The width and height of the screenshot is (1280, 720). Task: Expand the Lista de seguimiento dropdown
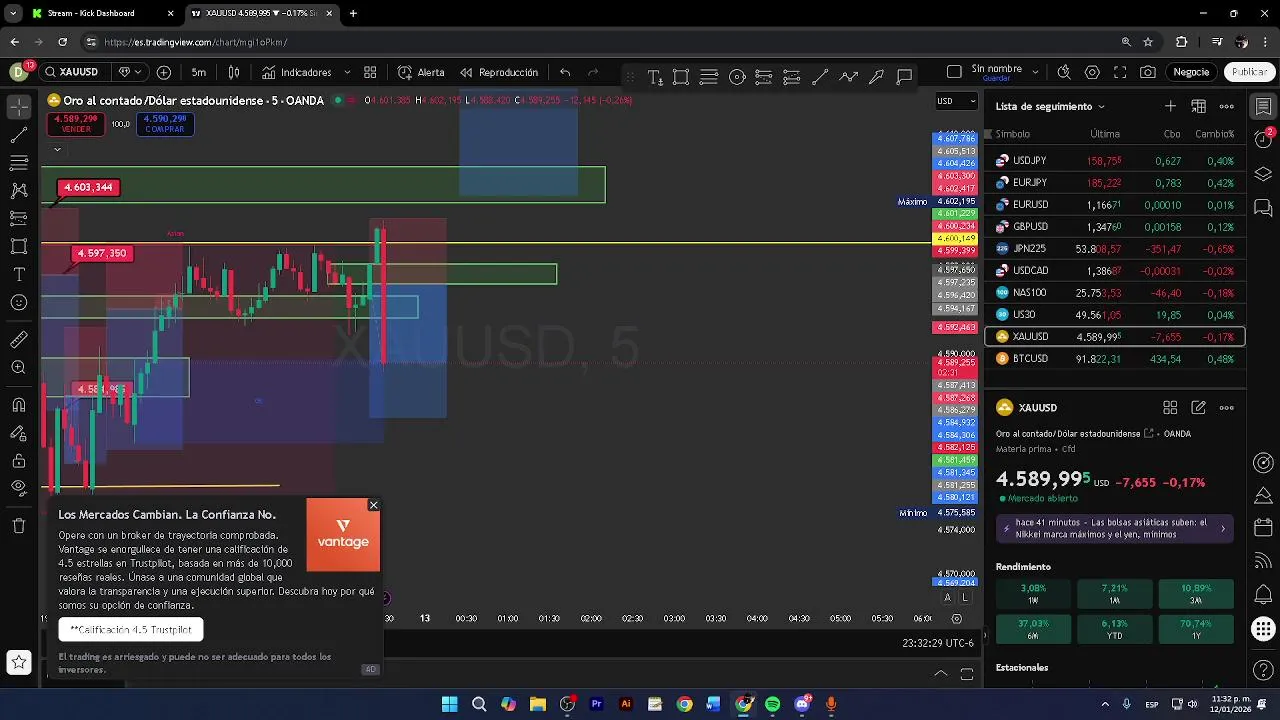(x=1050, y=106)
